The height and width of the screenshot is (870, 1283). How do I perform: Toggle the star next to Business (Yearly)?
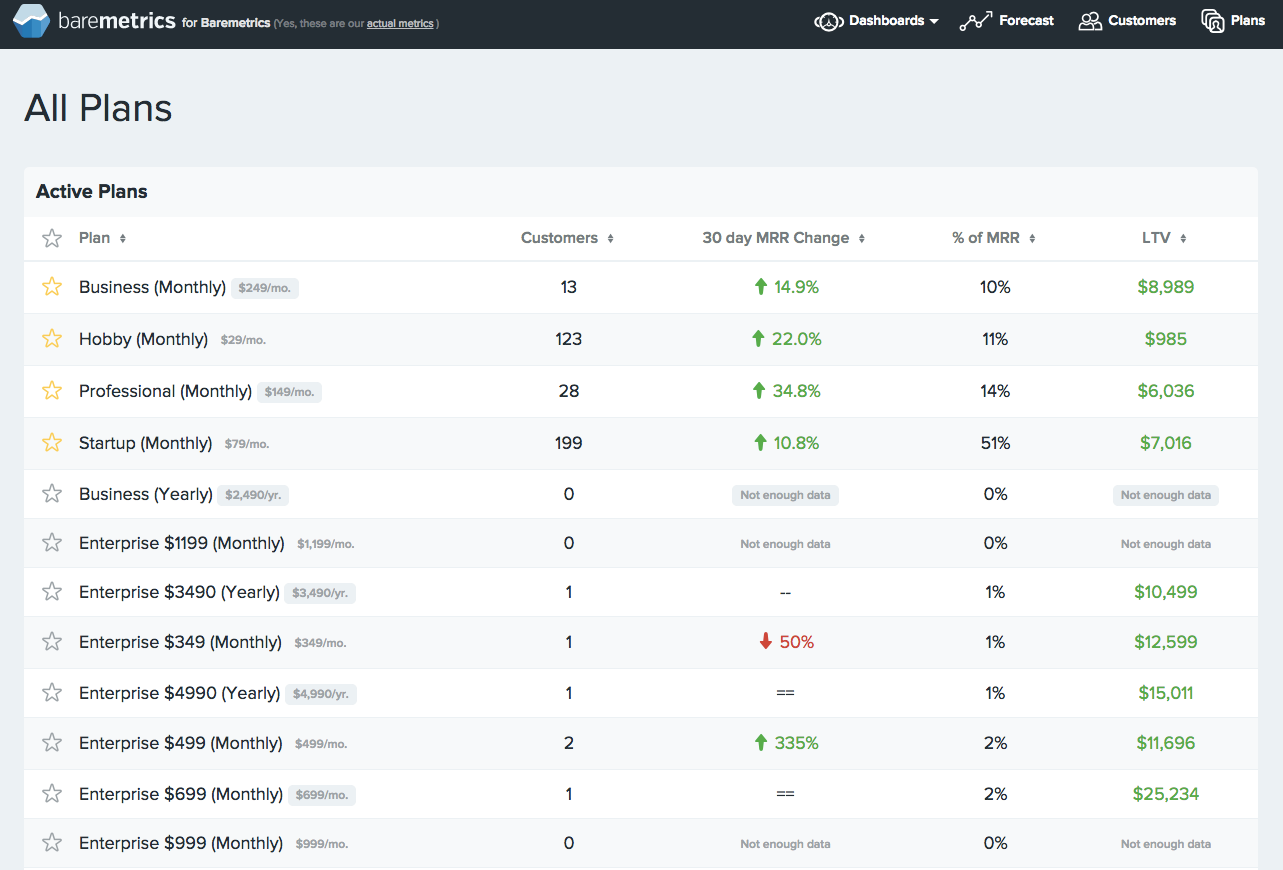tap(51, 494)
